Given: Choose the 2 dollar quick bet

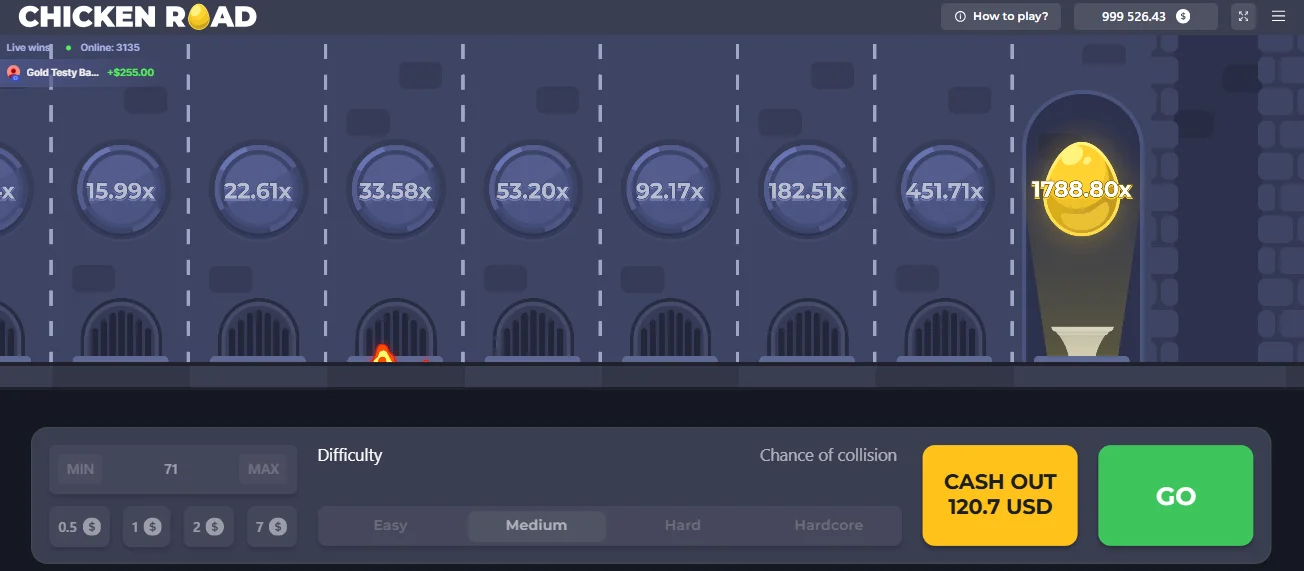Looking at the screenshot, I should click(208, 526).
